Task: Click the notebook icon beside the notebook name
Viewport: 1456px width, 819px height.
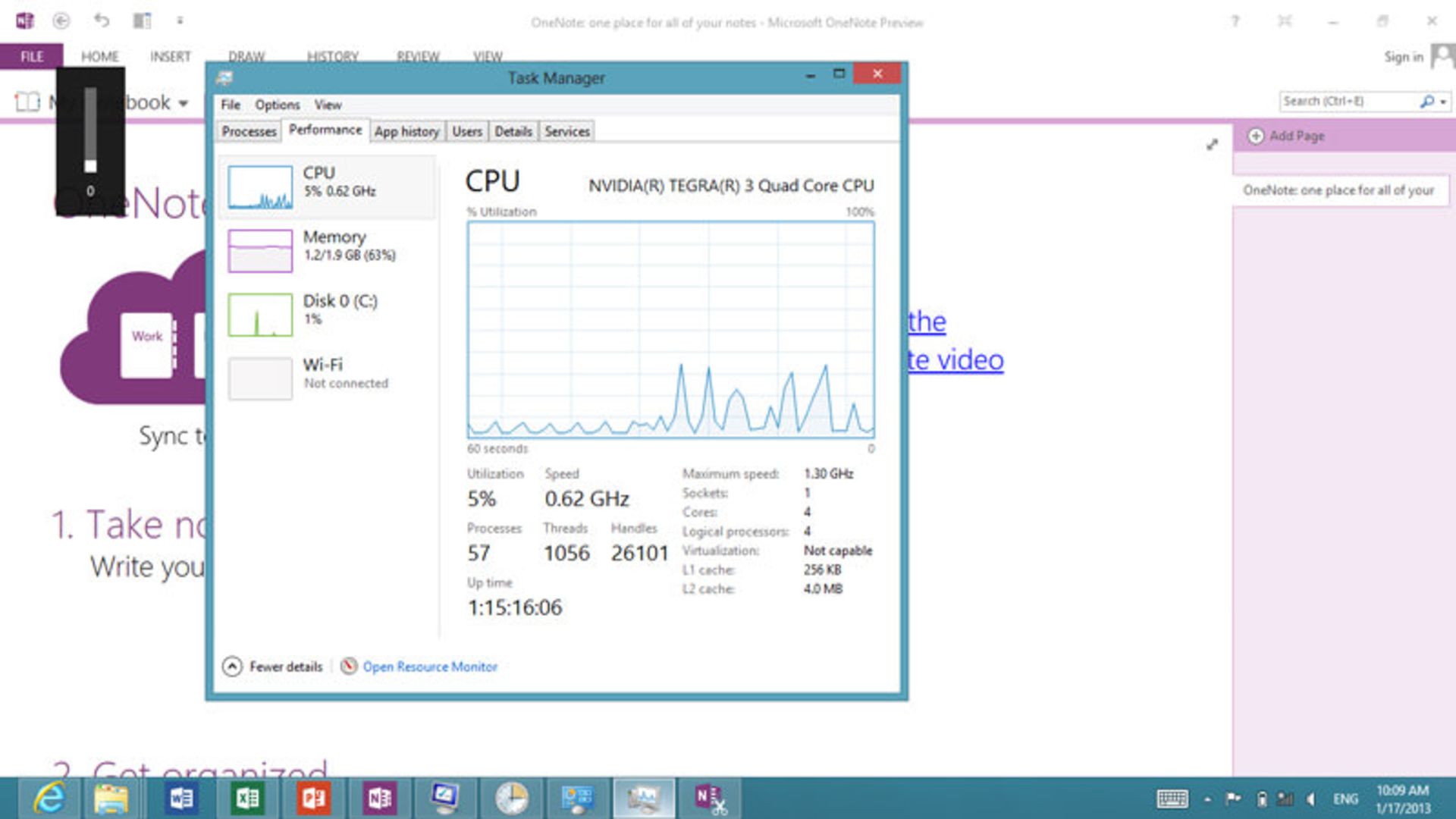Action: coord(28,102)
